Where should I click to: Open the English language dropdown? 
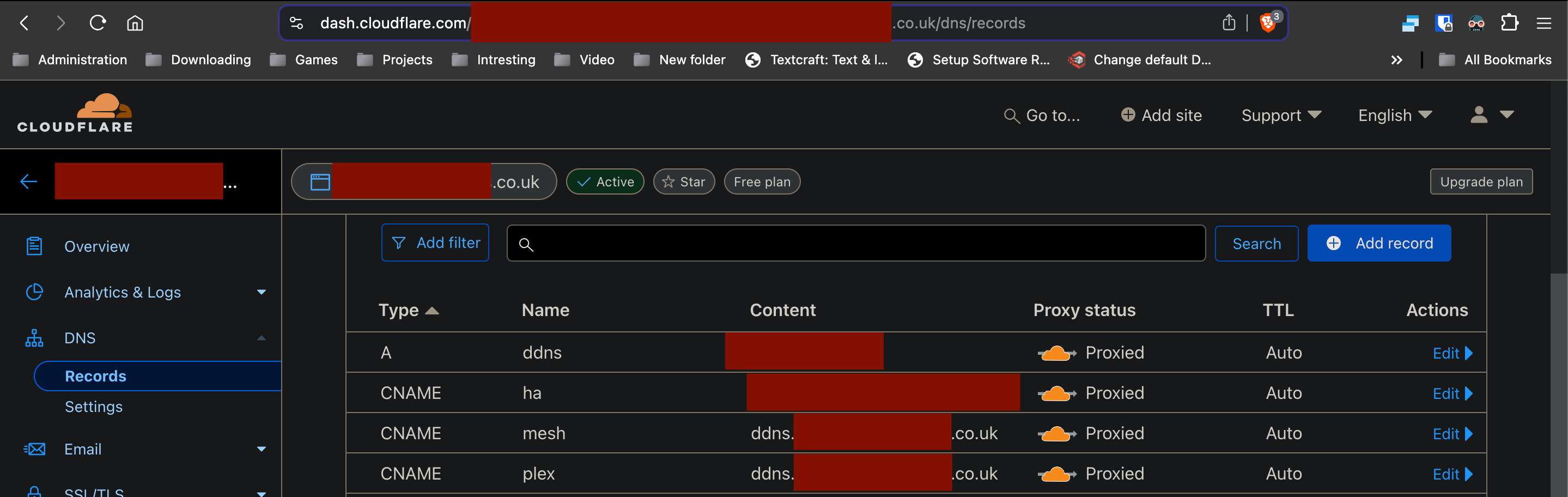[1395, 115]
